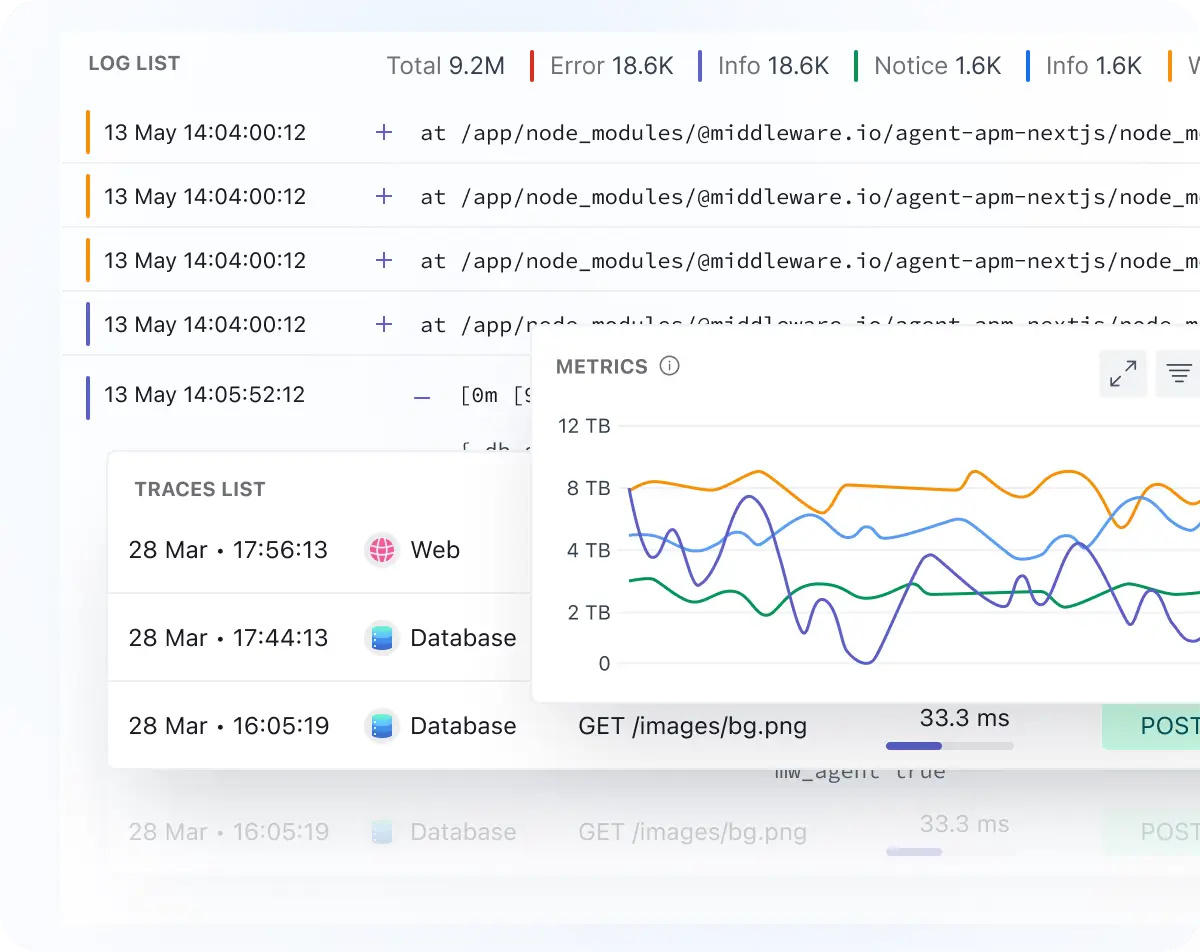Click the solid GET /images/bg.png request text
The image size is (1200, 952).
(692, 726)
